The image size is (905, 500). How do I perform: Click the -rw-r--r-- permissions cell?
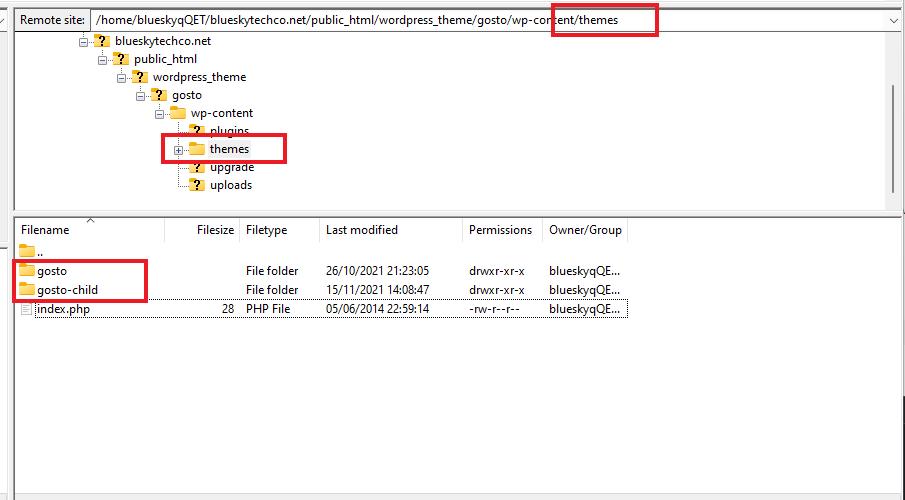494,309
